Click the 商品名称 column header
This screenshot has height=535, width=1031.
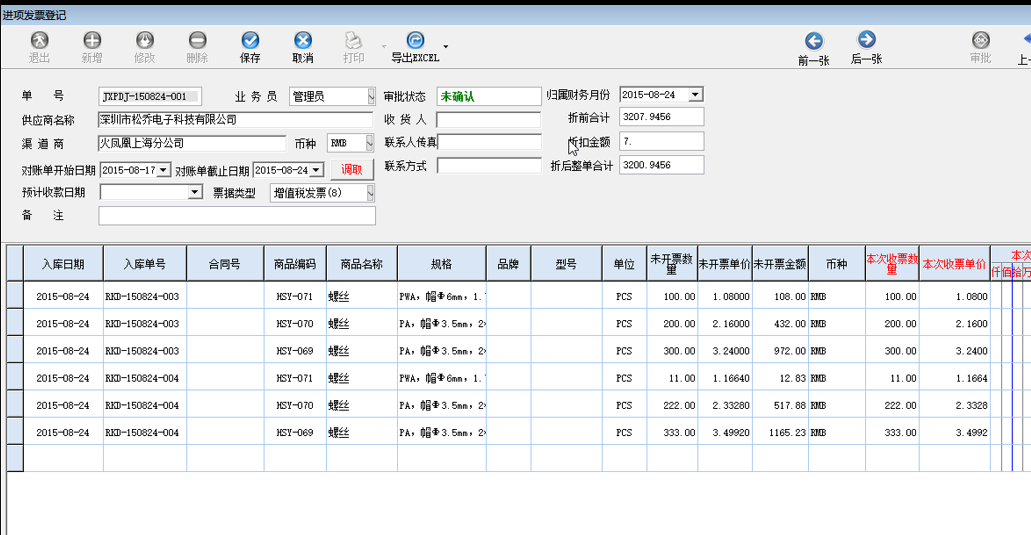(362, 264)
